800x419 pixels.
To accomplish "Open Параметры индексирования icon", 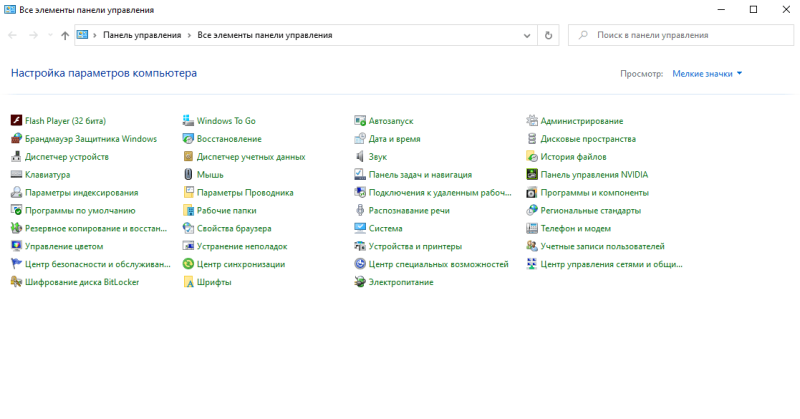I will pos(16,192).
